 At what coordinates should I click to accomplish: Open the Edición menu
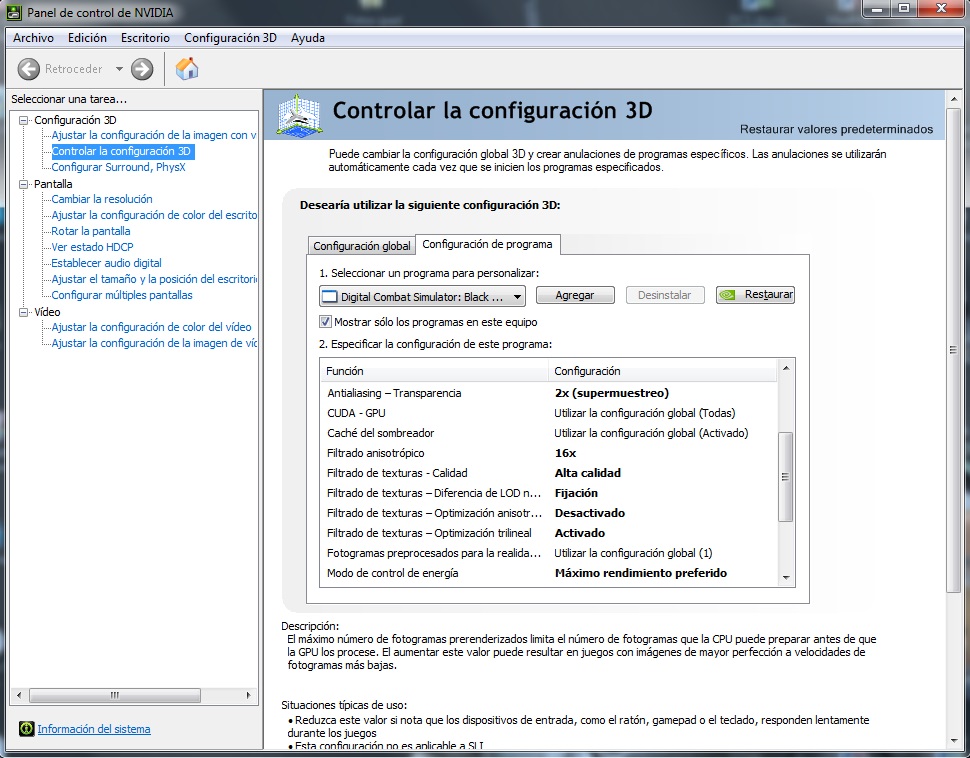pyautogui.click(x=87, y=38)
